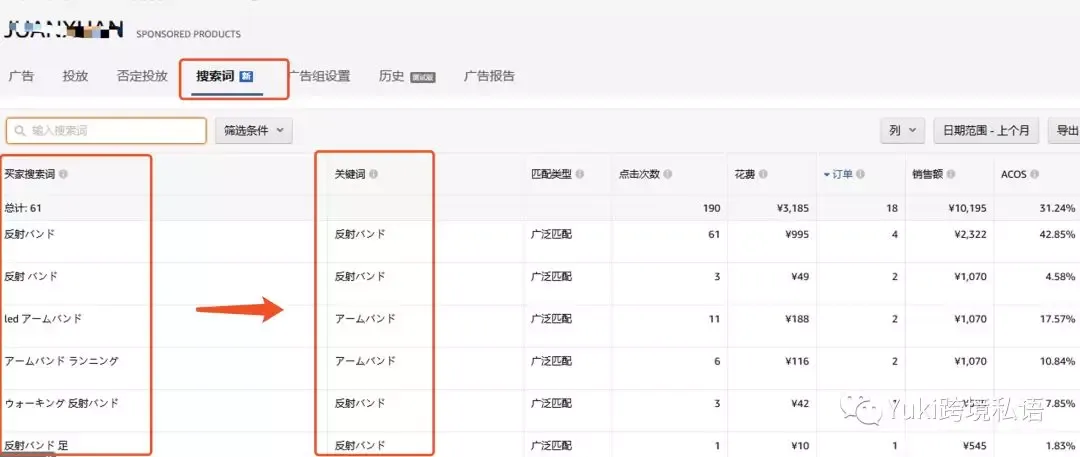Viewport: 1080px width, 457px height.
Task: Open the 筛选条件 filter dropdown
Action: click(253, 130)
